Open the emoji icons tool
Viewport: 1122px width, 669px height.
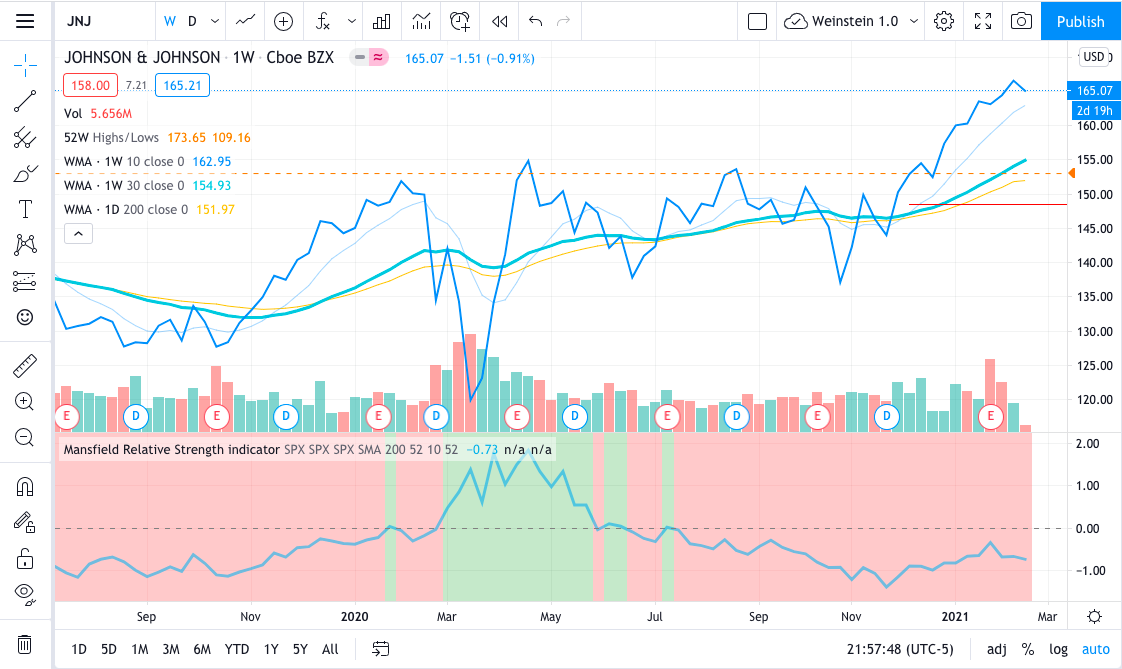(25, 317)
